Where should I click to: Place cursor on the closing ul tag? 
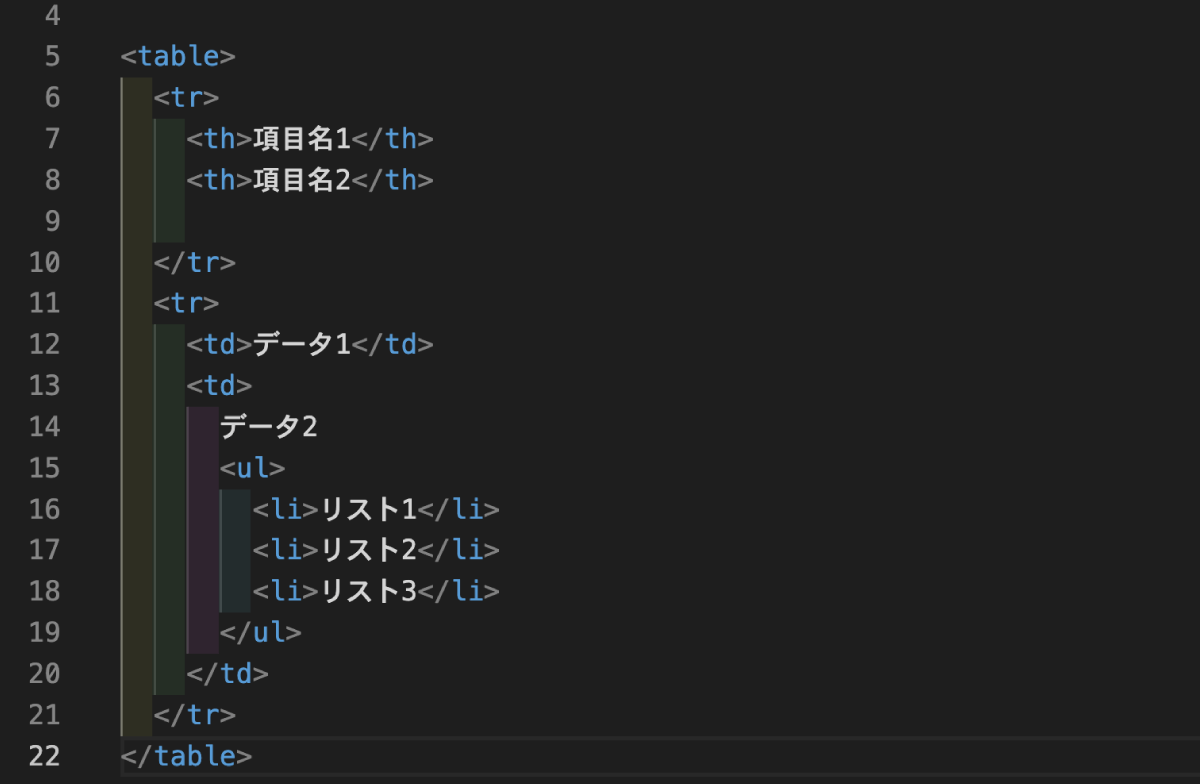click(260, 632)
